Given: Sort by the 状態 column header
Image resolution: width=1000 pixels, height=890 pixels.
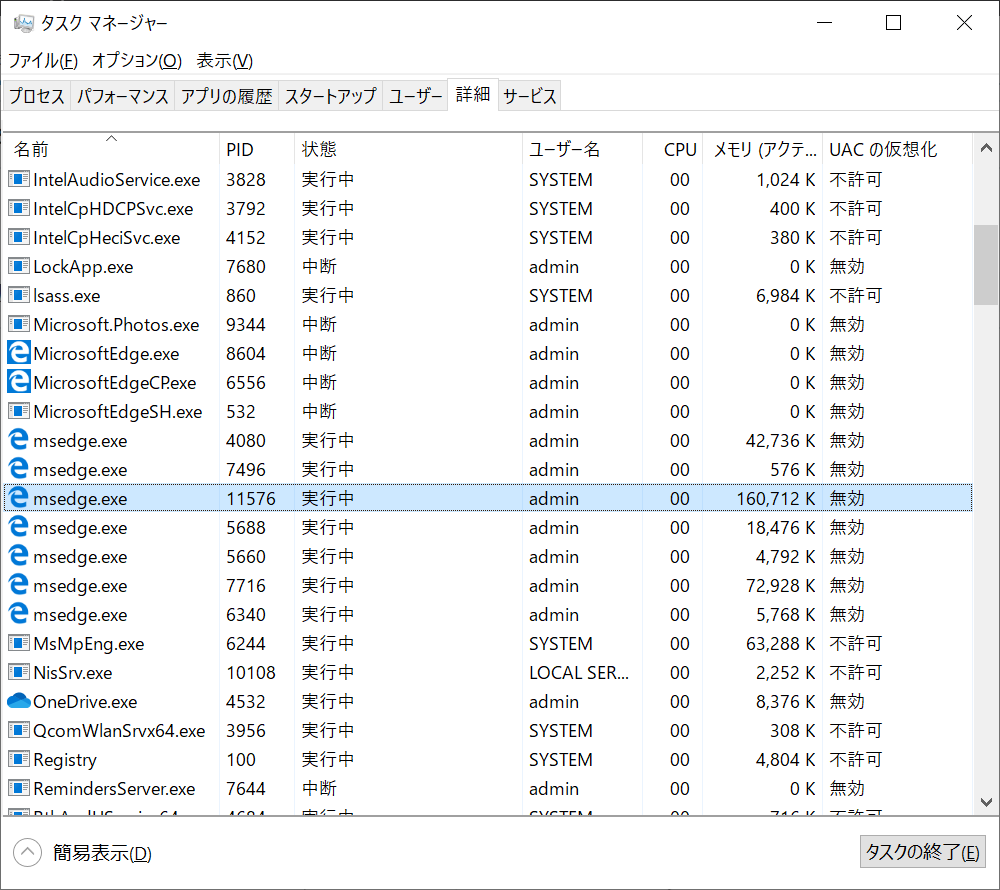Looking at the screenshot, I should [x=408, y=149].
